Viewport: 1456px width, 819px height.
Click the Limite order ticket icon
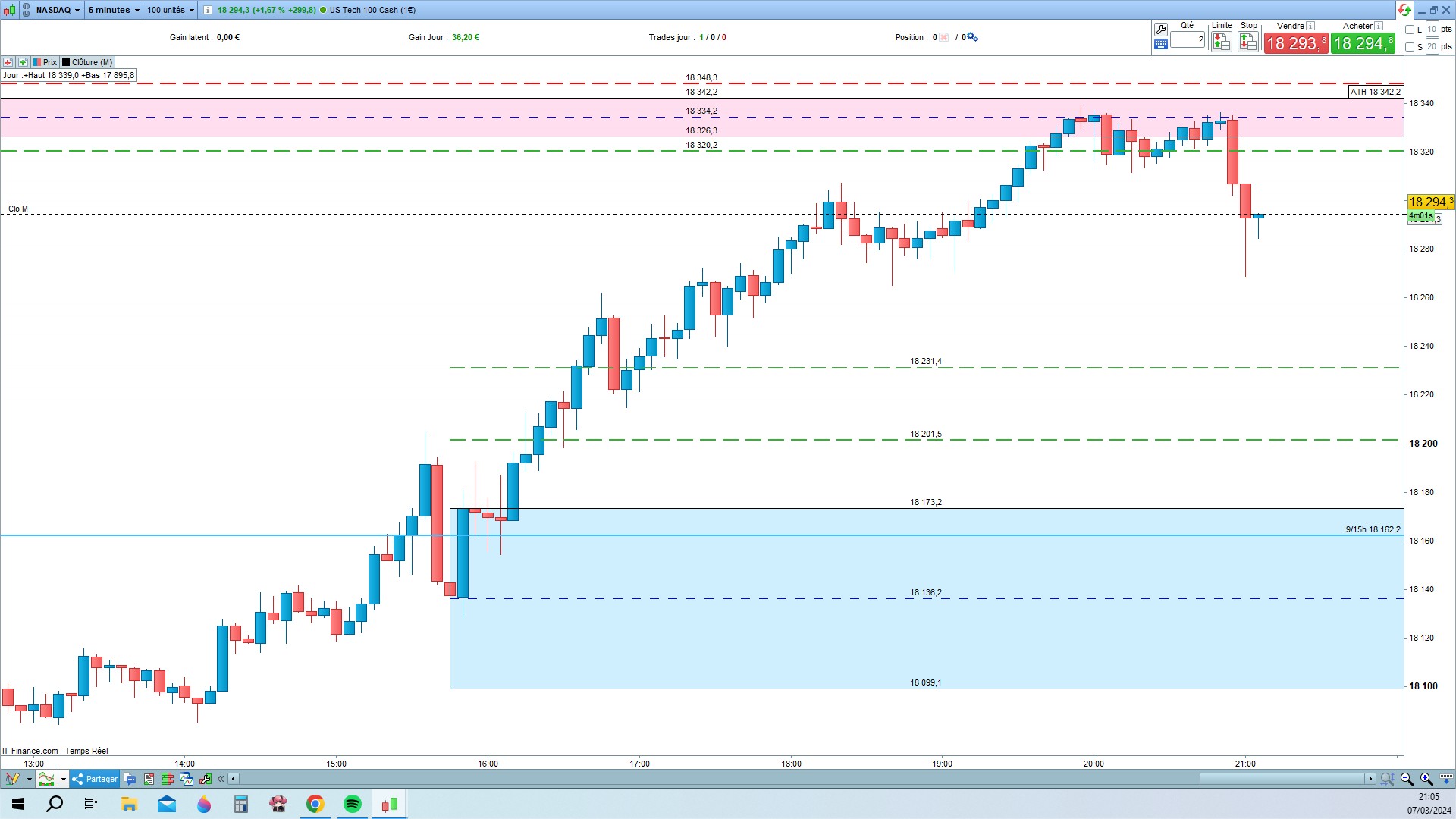click(1221, 42)
